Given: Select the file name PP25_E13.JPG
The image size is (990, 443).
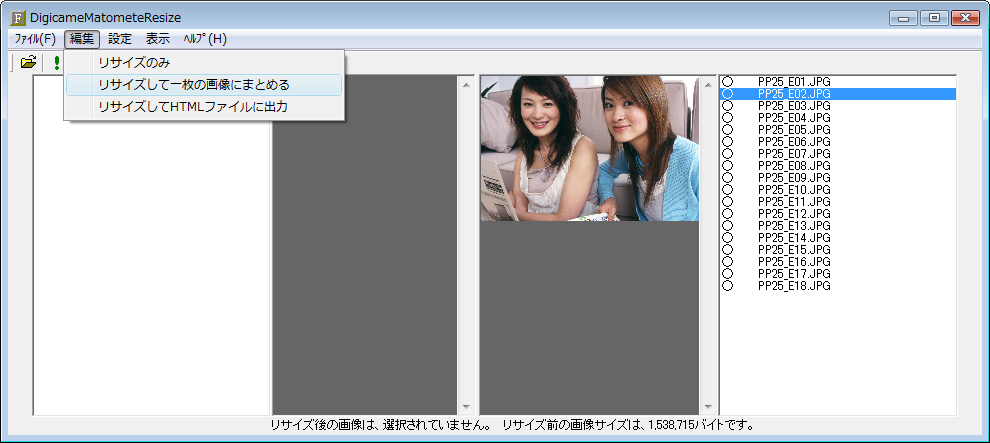Looking at the screenshot, I should click(794, 225).
